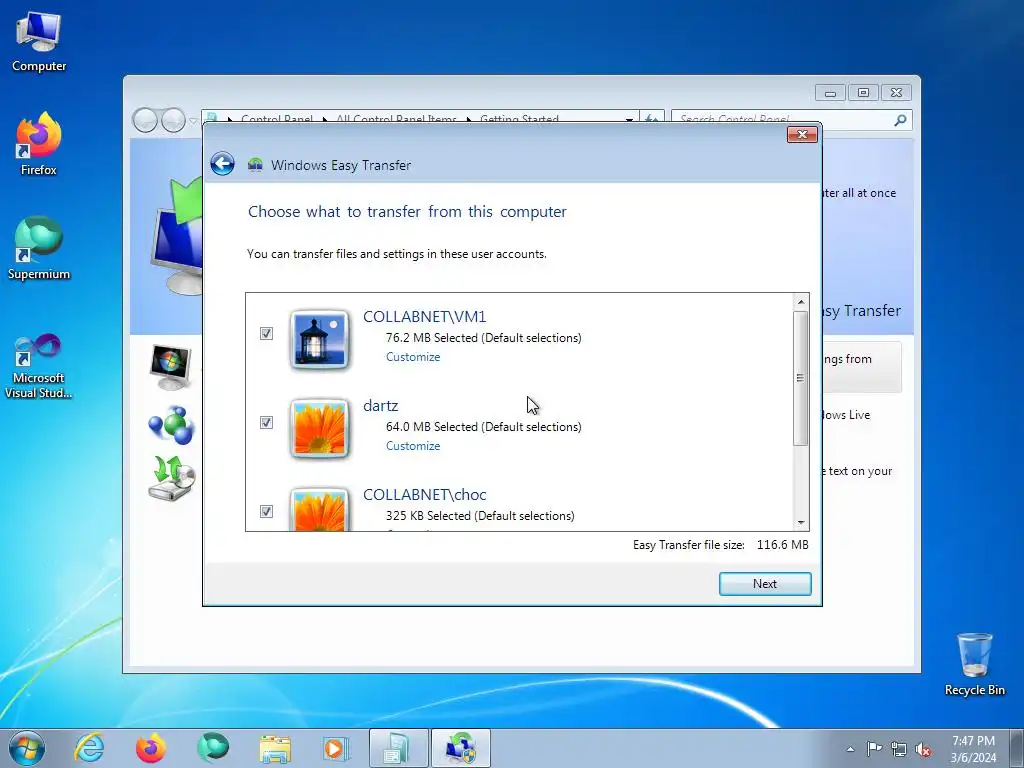This screenshot has height=768, width=1024.
Task: Uncheck the dartz account checkbox
Action: pyautogui.click(x=266, y=423)
